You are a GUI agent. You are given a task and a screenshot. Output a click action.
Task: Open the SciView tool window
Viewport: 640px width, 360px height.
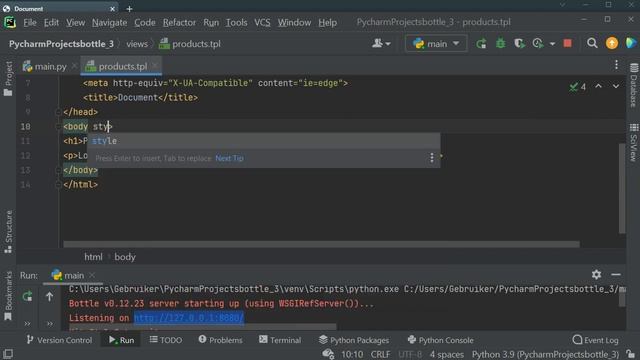(x=633, y=142)
